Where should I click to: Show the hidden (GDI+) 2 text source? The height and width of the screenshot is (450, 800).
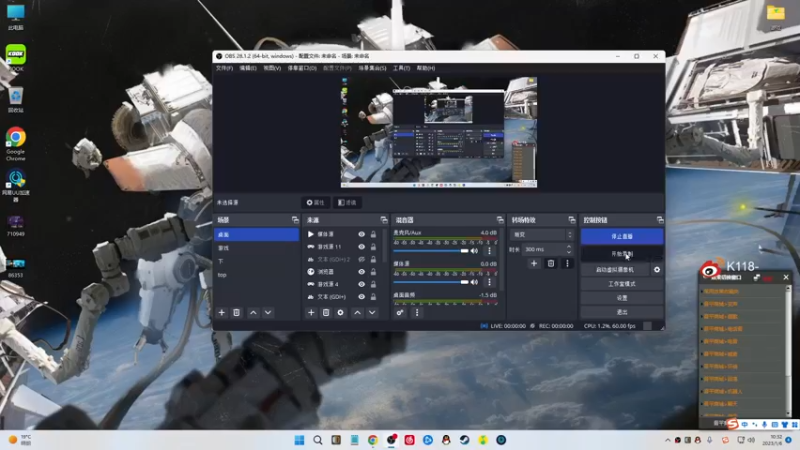pos(361,259)
